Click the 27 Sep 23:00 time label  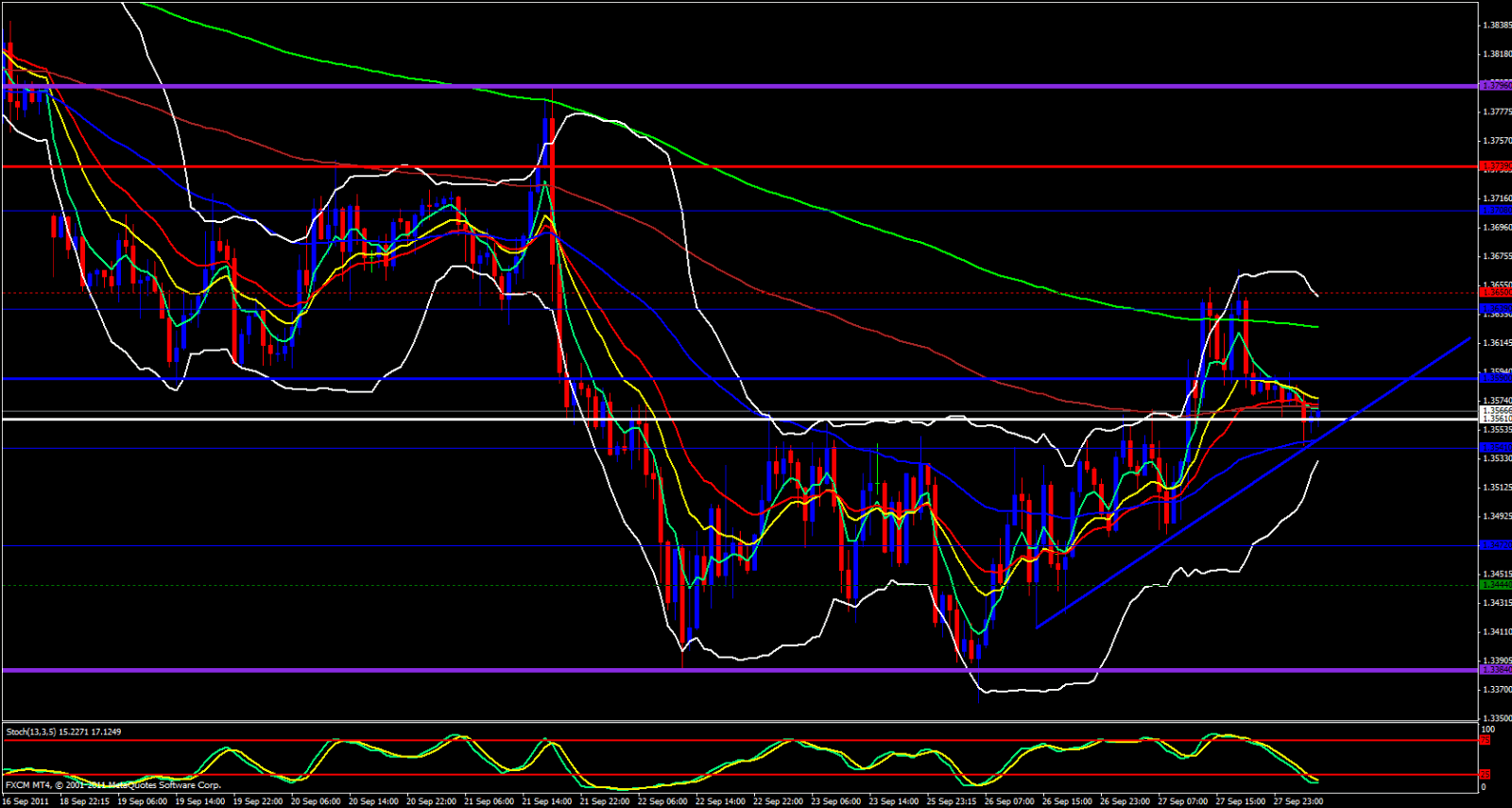coord(1298,801)
